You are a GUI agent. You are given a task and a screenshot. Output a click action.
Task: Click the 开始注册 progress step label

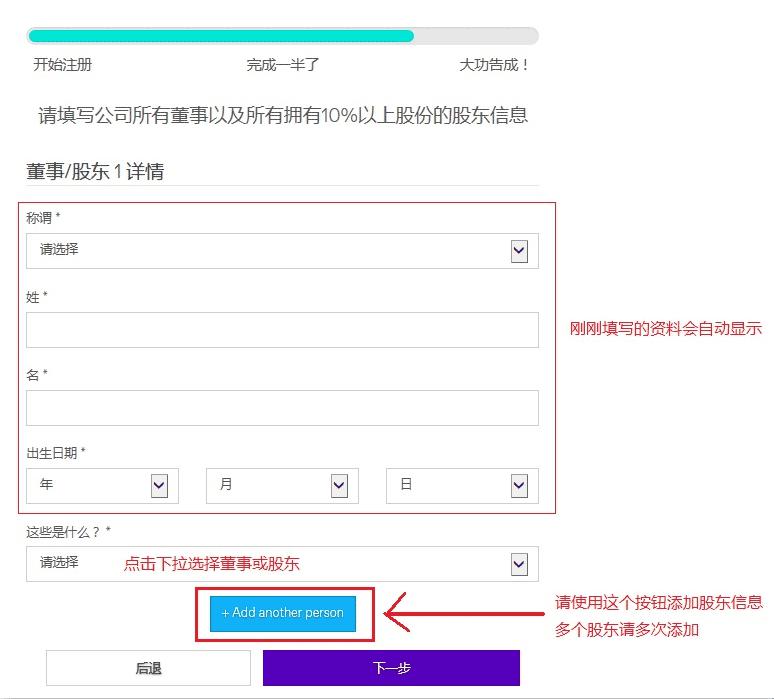pos(62,65)
